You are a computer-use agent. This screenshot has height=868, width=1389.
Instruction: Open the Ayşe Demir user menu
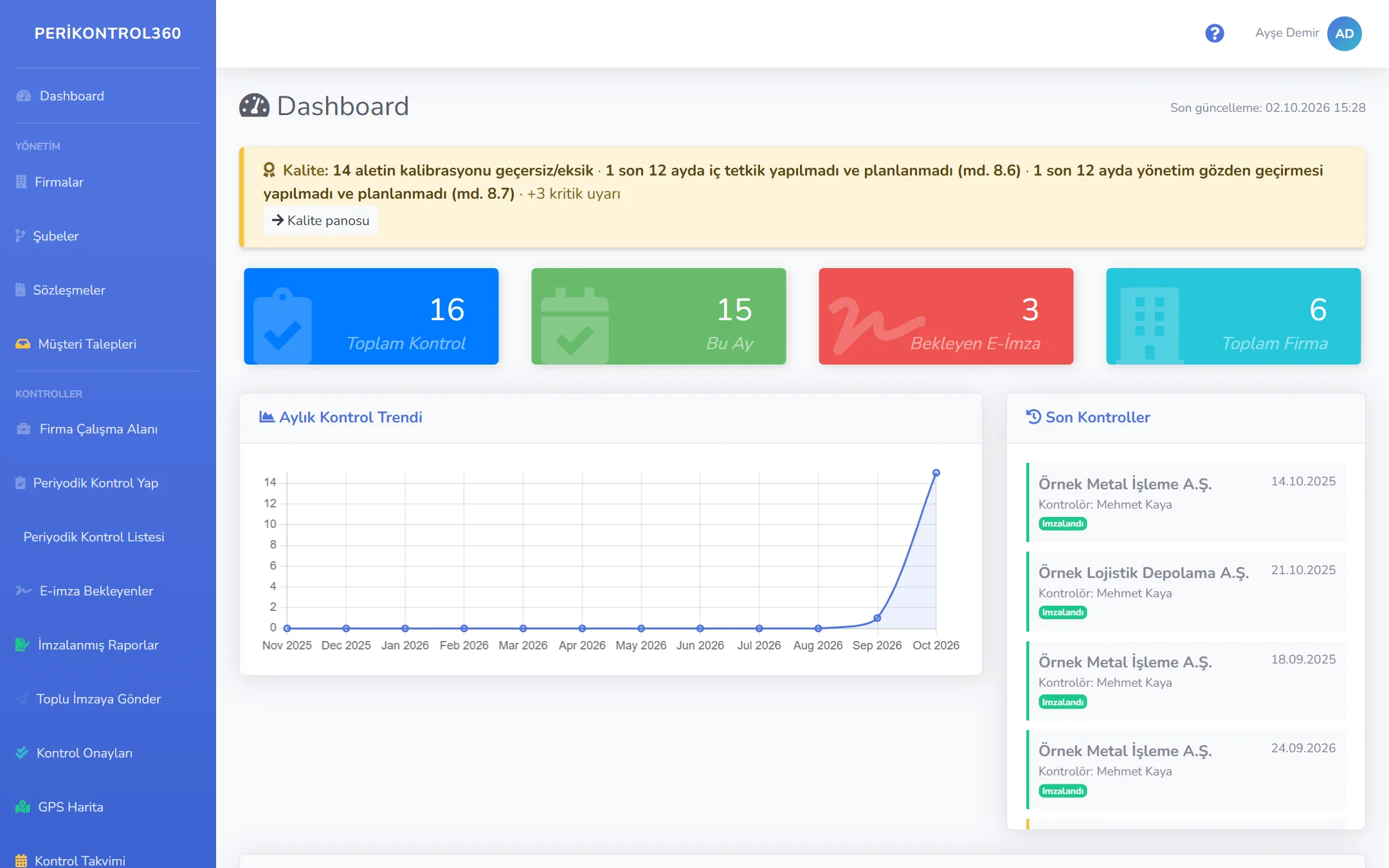tap(1308, 33)
